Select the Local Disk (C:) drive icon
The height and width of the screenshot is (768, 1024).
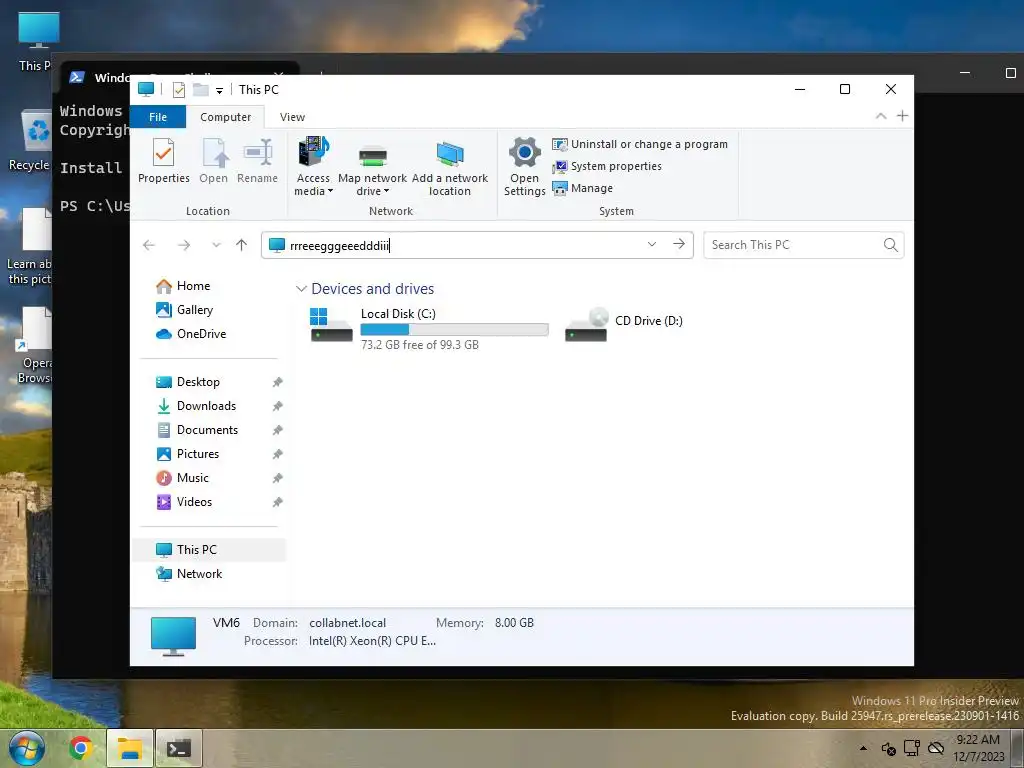331,325
